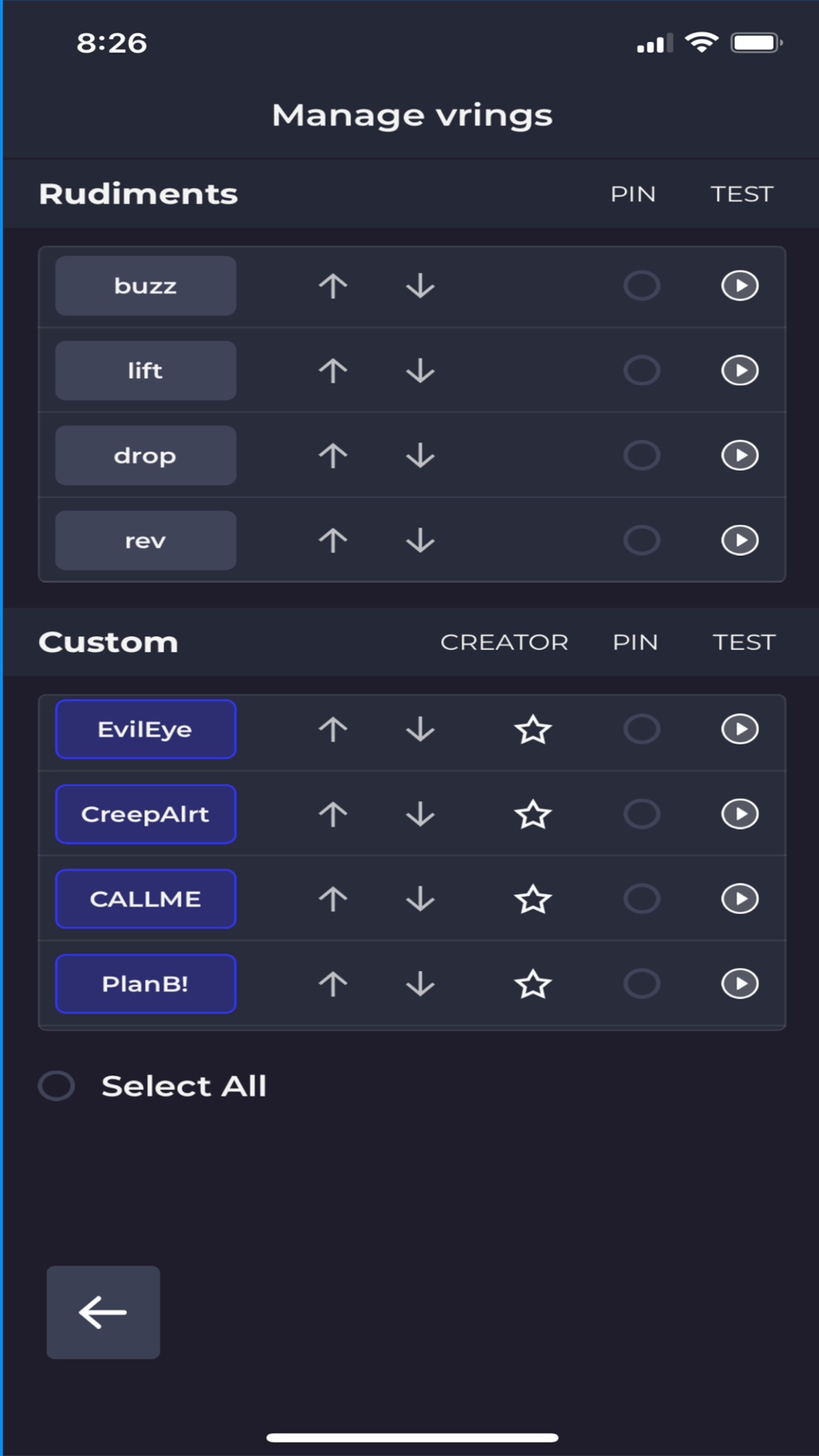Tap the creator star for EvilEye

pyautogui.click(x=533, y=730)
